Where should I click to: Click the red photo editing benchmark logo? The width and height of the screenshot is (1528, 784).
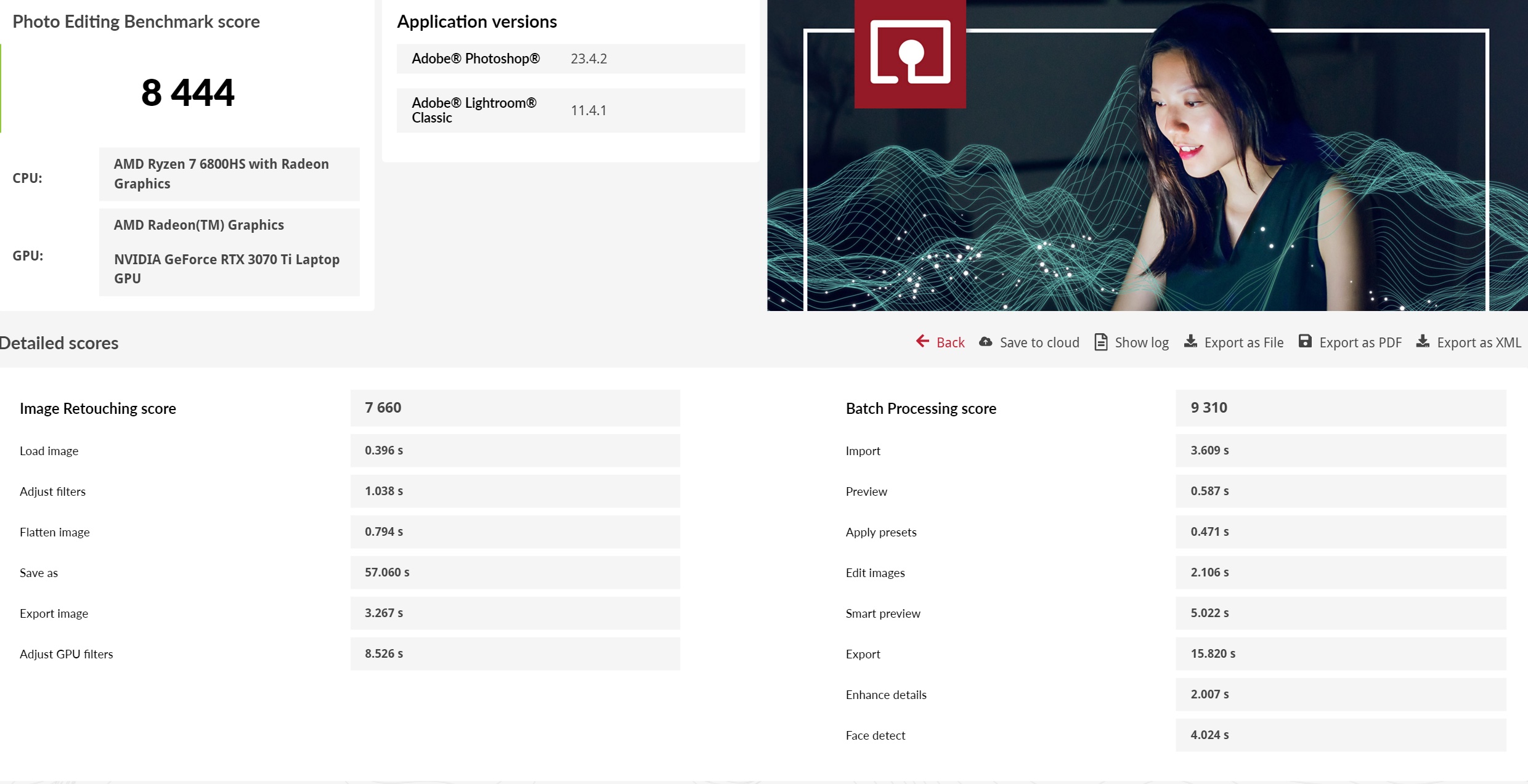[910, 54]
